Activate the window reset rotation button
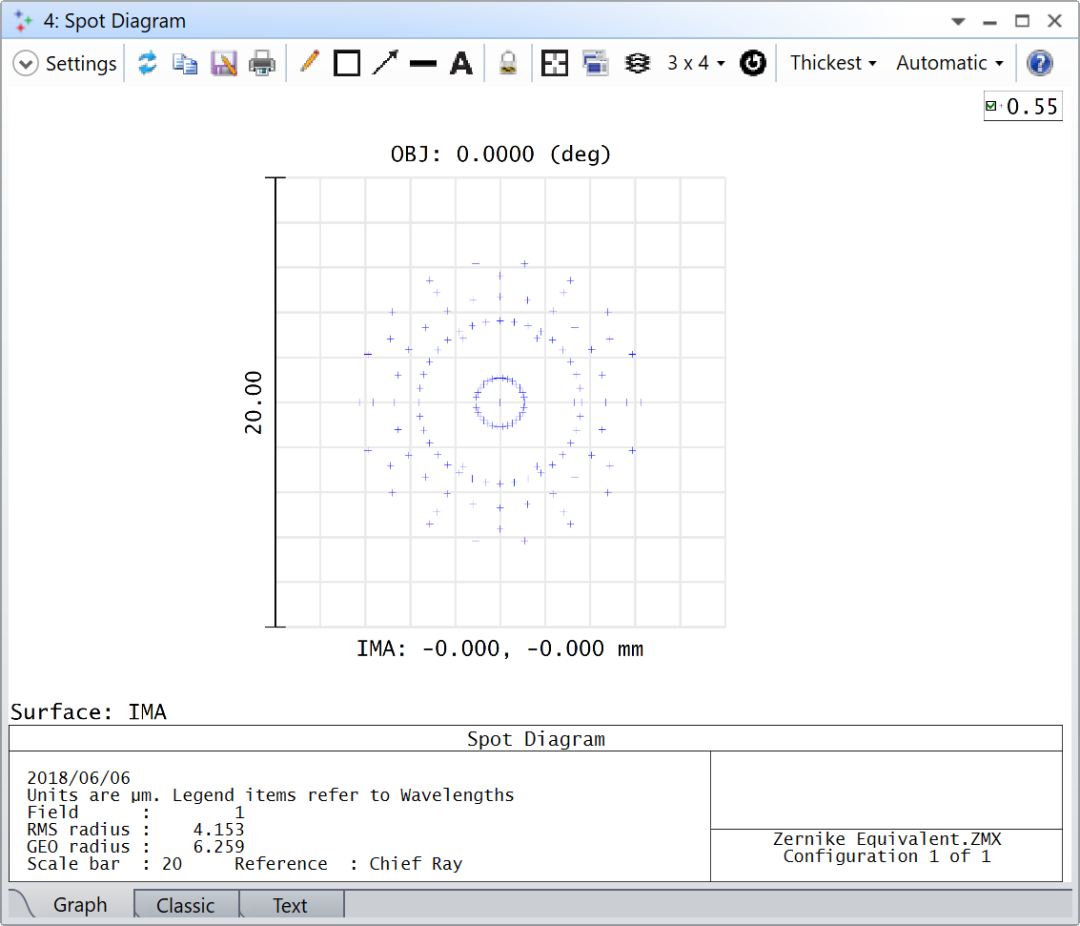Image resolution: width=1080 pixels, height=926 pixels. 753,62
